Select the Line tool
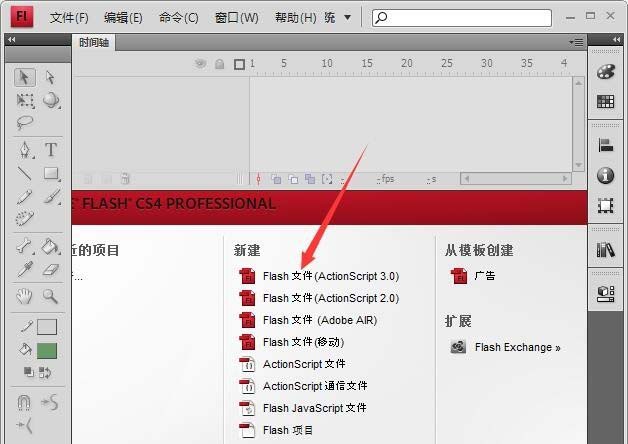This screenshot has width=628, height=444. tap(25, 173)
